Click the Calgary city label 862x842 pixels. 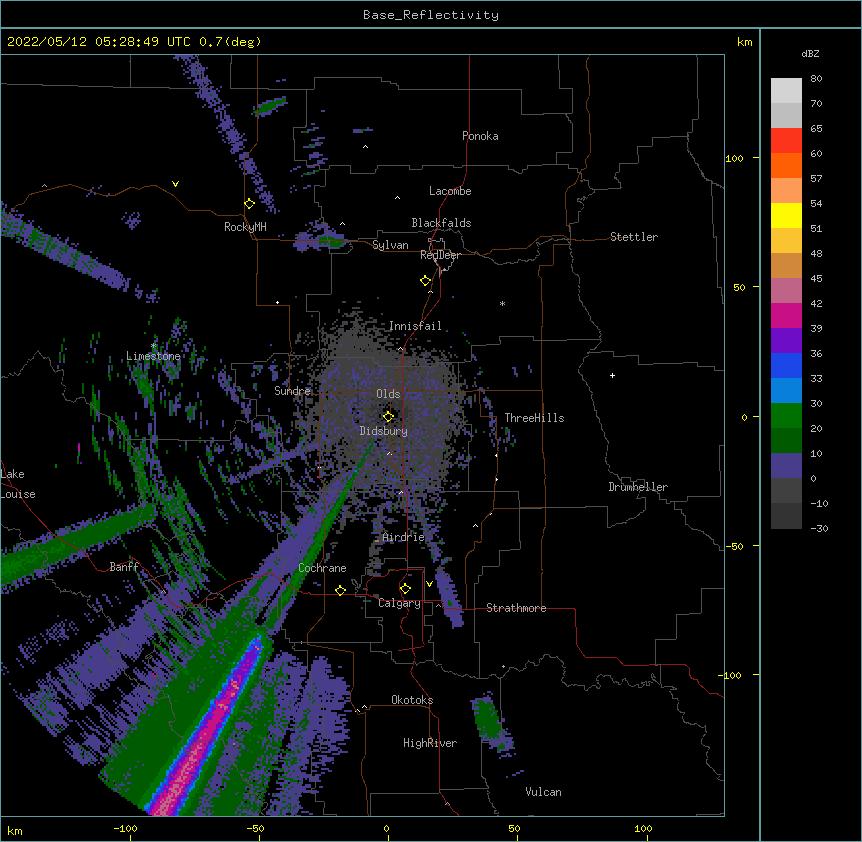399,603
